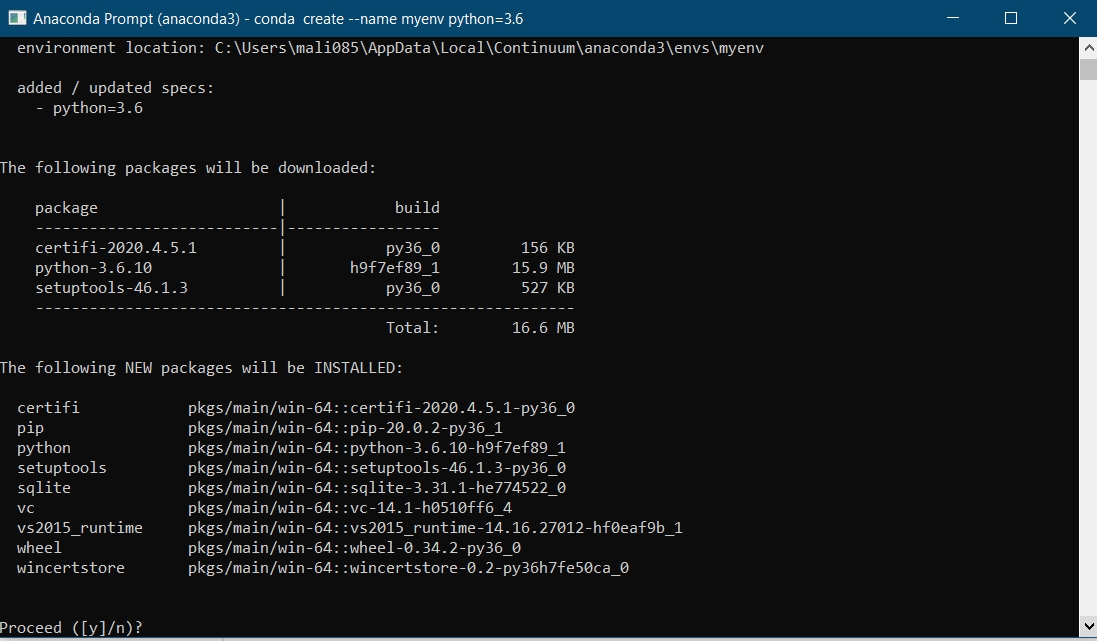Click the vs2015_runtime package name
This screenshot has width=1097, height=641.
coord(80,528)
